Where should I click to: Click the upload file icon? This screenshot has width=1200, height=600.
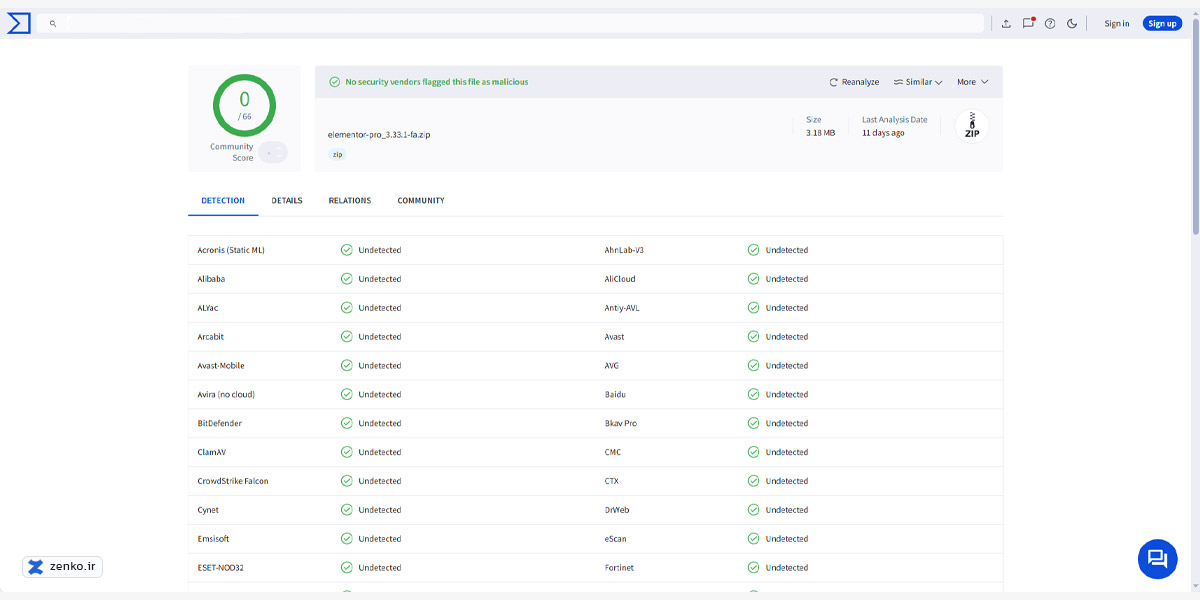(1006, 24)
